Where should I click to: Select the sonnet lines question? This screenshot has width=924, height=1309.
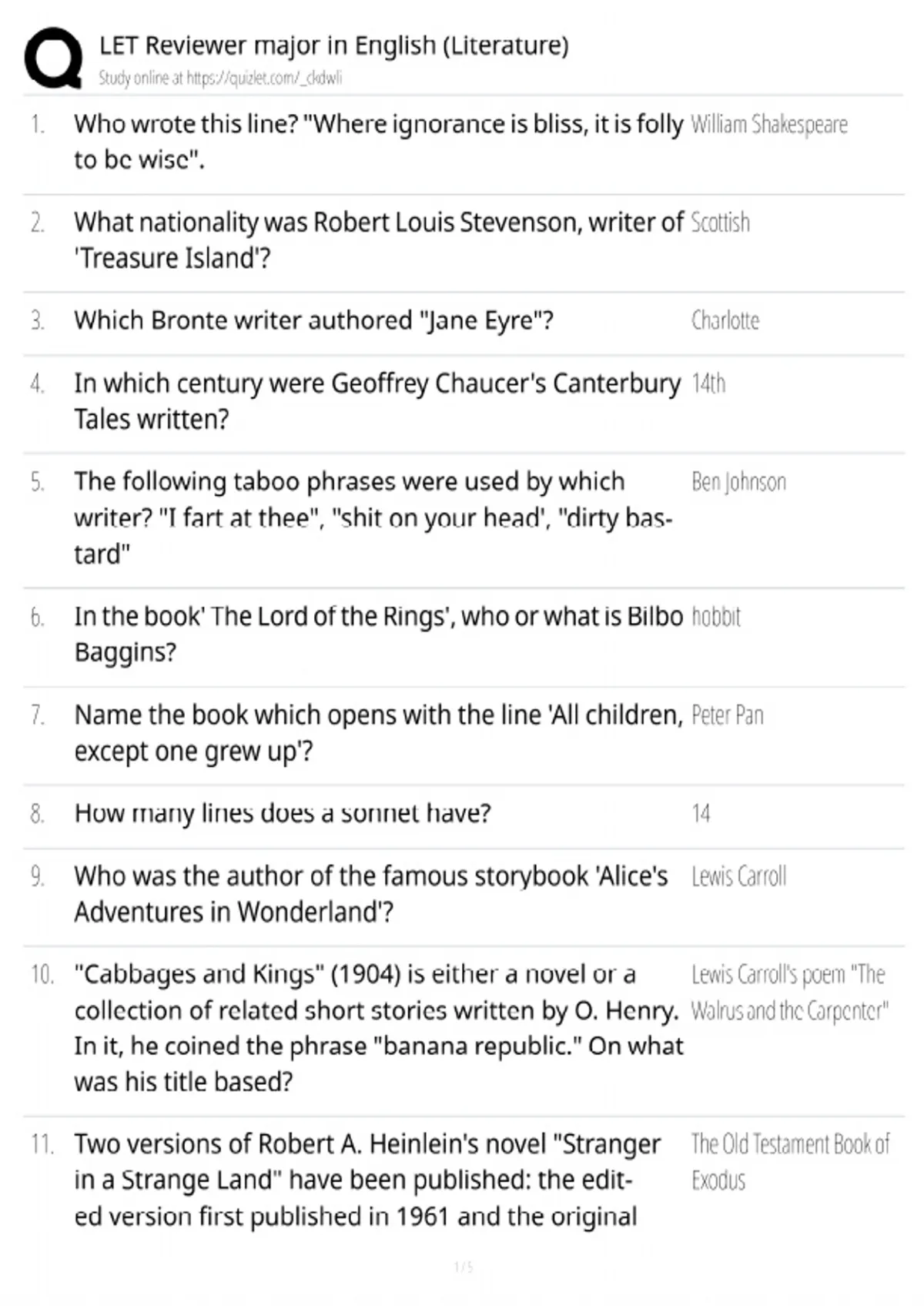[282, 813]
